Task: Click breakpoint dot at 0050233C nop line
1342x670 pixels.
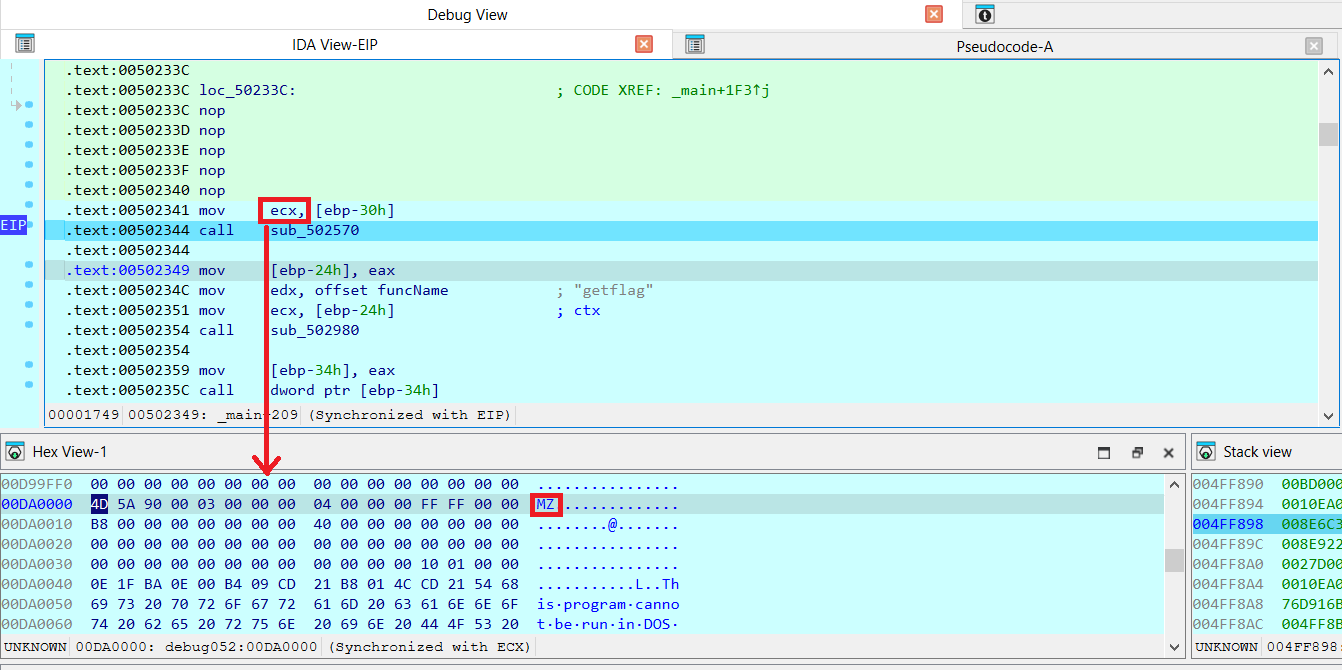Action: point(29,105)
